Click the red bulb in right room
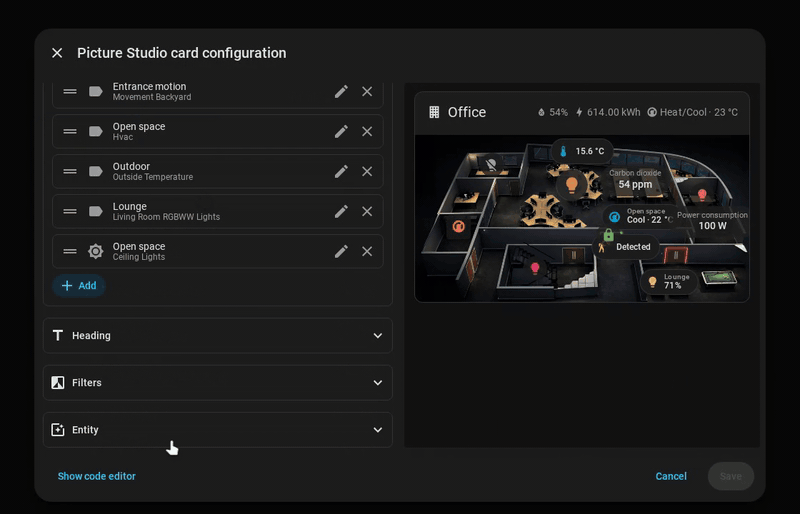 point(702,194)
